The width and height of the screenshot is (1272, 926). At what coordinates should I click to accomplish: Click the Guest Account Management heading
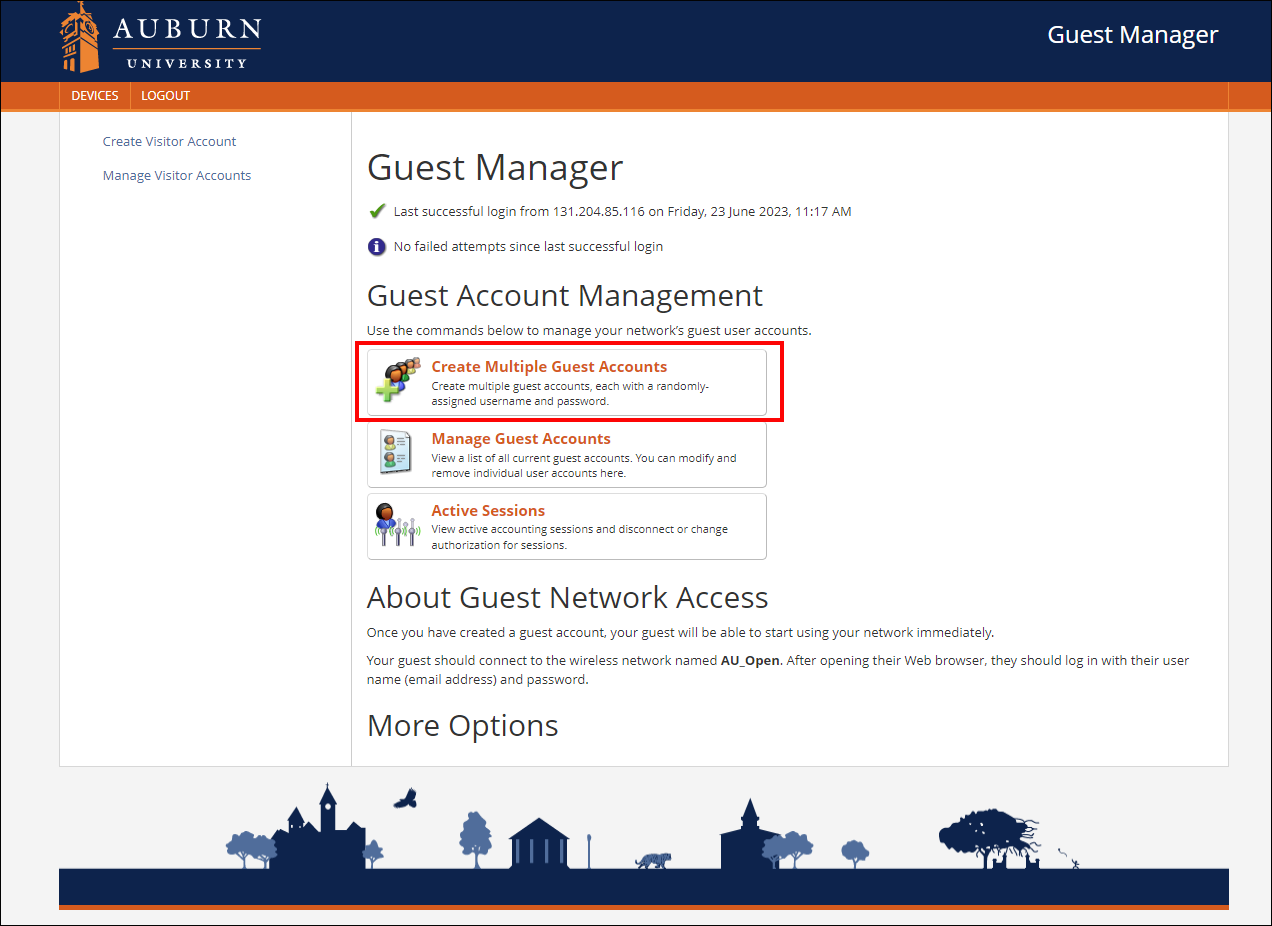(565, 296)
